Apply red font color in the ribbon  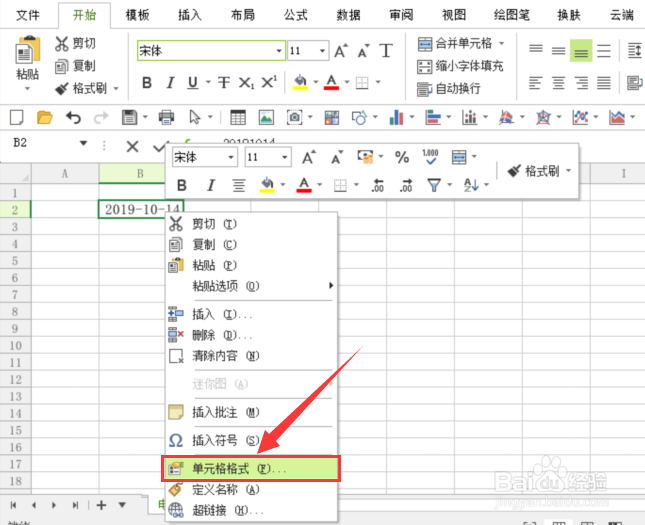(x=332, y=82)
